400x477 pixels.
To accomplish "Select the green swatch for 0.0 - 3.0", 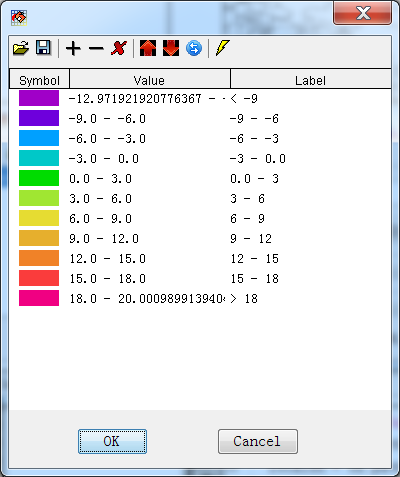I will (x=39, y=178).
